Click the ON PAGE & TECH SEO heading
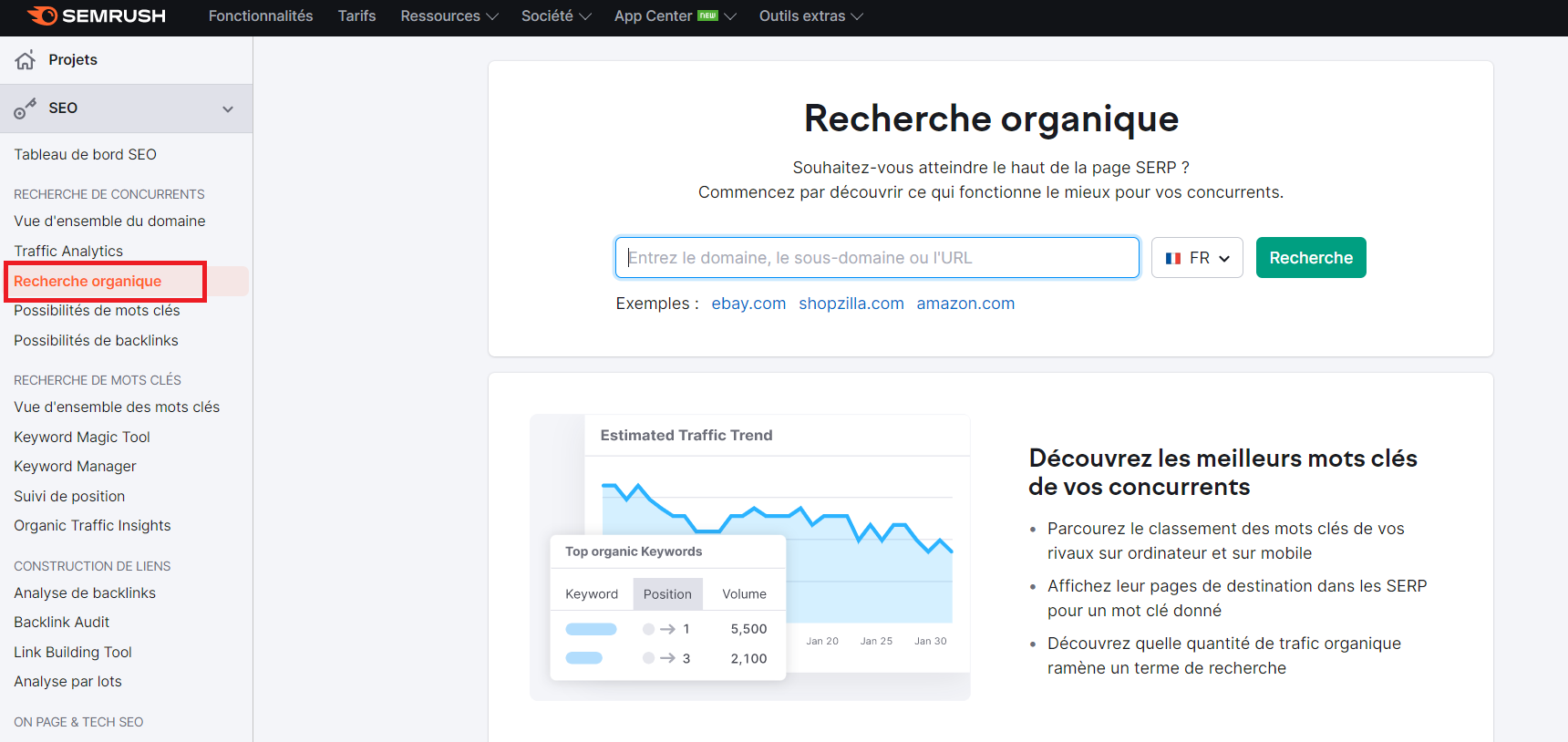The image size is (1568, 742). [x=78, y=722]
